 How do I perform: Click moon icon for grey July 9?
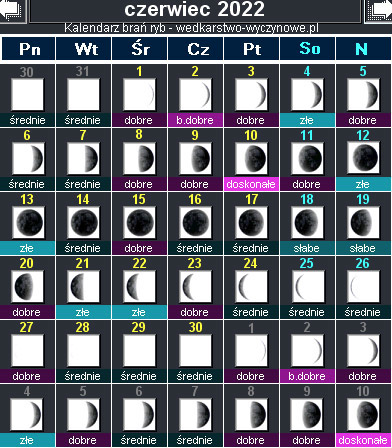(x=307, y=415)
